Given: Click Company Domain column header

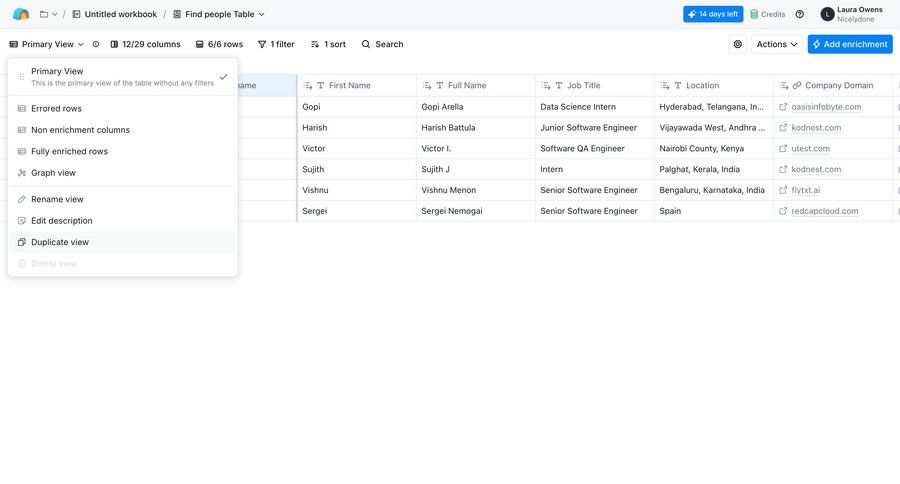Looking at the screenshot, I should click(833, 86).
